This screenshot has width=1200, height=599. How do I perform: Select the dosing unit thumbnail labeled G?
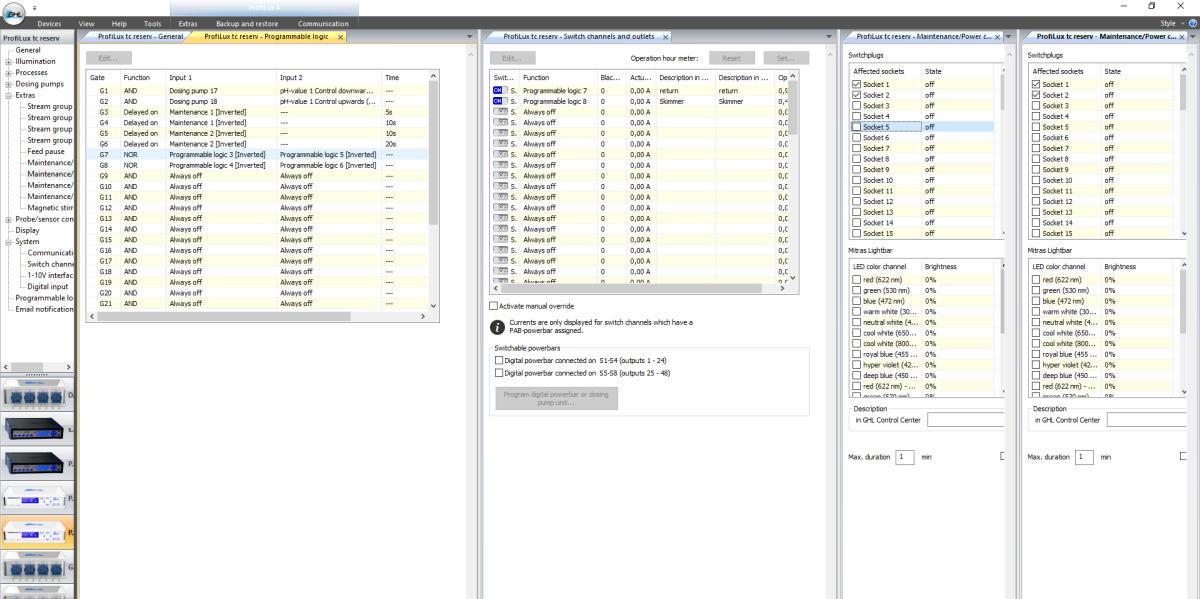click(37, 567)
